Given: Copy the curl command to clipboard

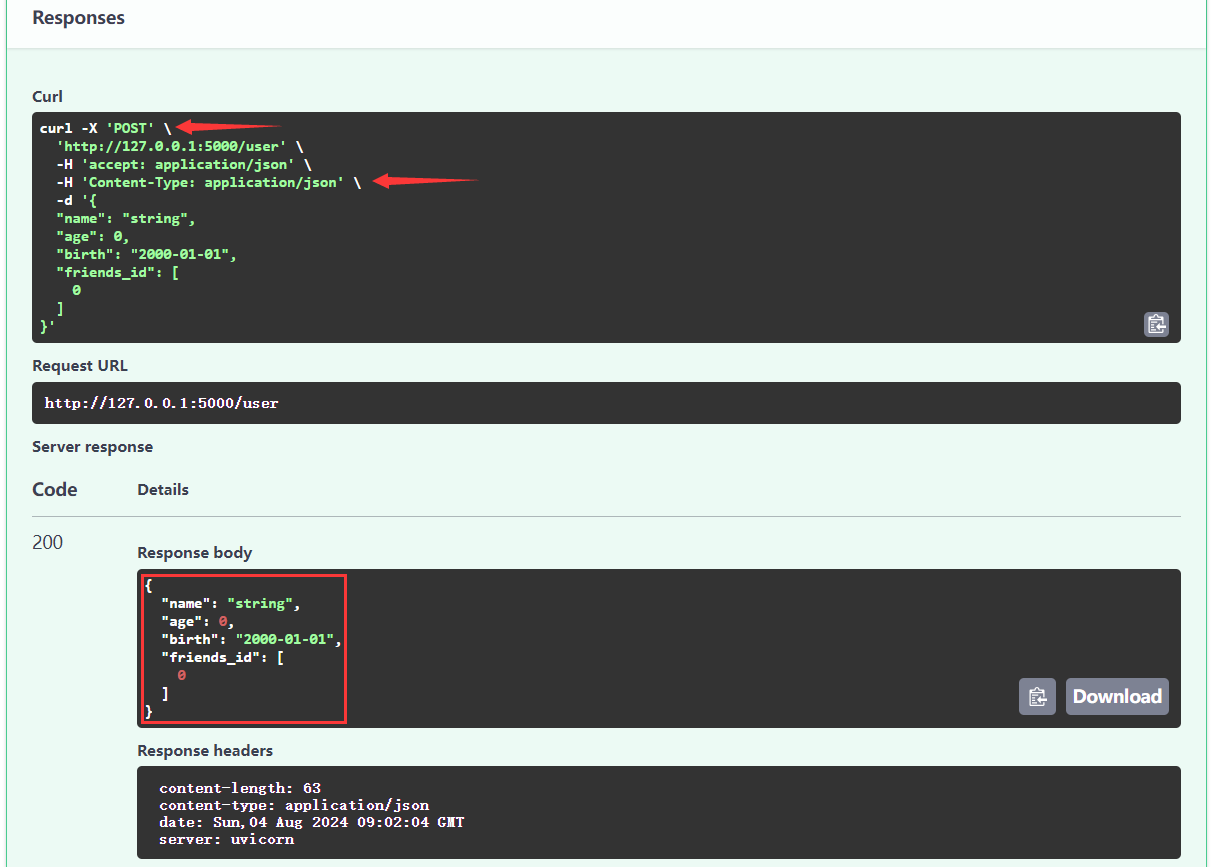Looking at the screenshot, I should pos(1156,324).
